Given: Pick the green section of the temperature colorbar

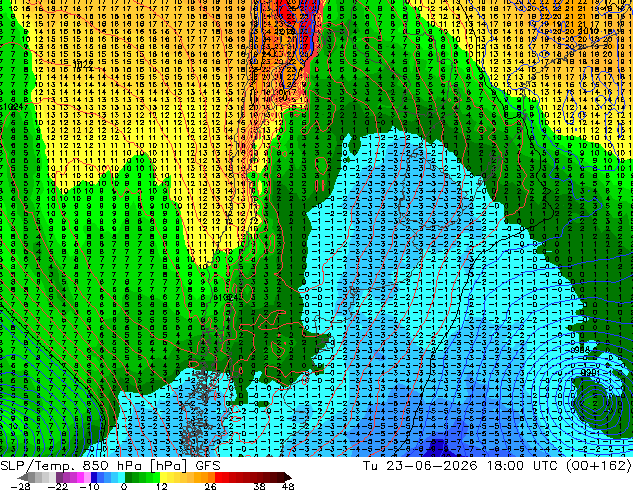Looking at the screenshot, I should tap(142, 477).
